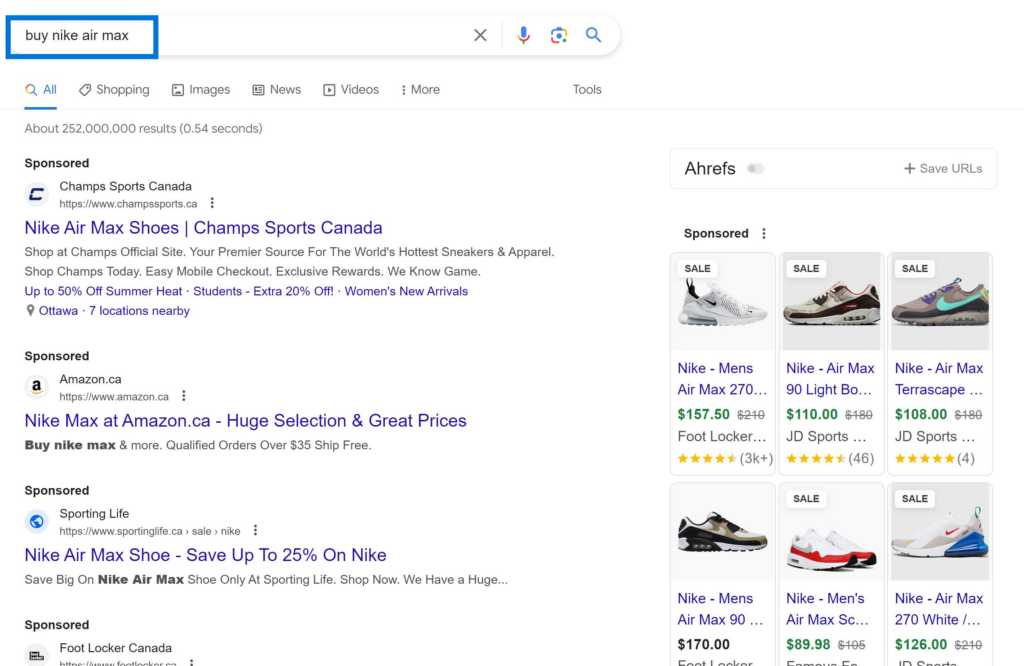Click the Sporting Life globe favicon

click(x=36, y=521)
